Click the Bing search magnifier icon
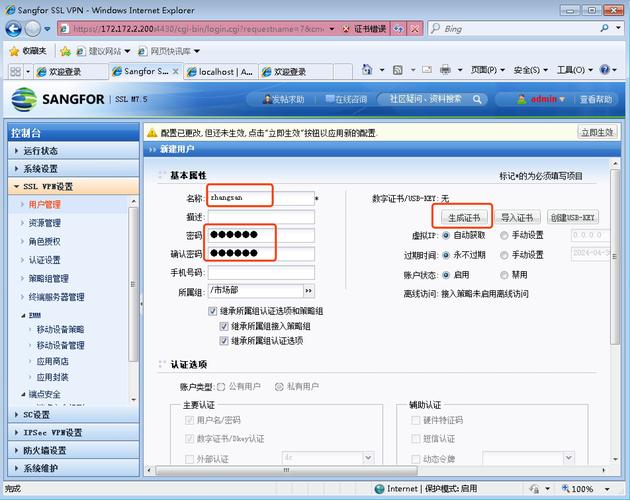Viewport: 630px width, 500px height. 604,29
